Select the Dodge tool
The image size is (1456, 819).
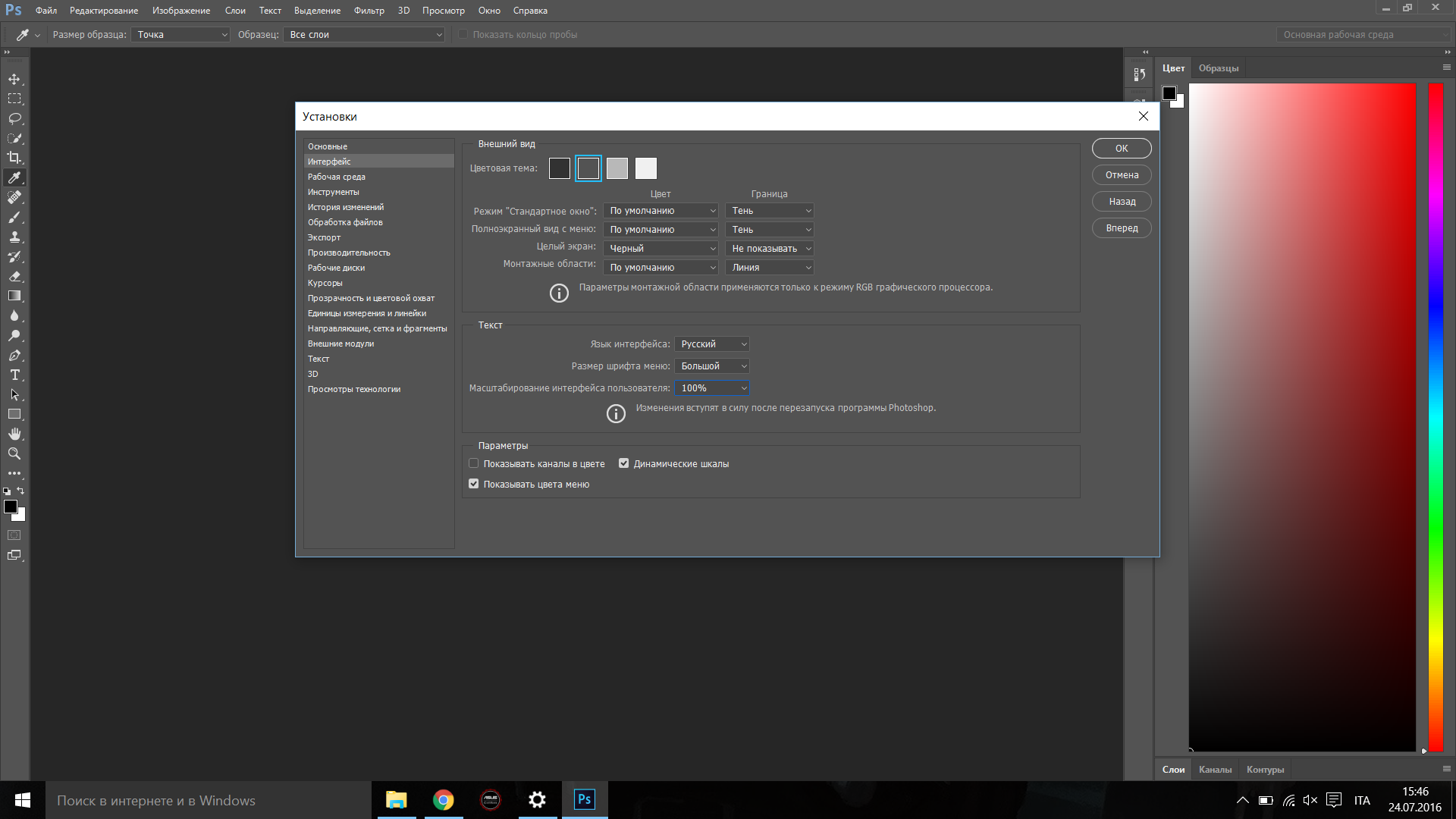14,336
